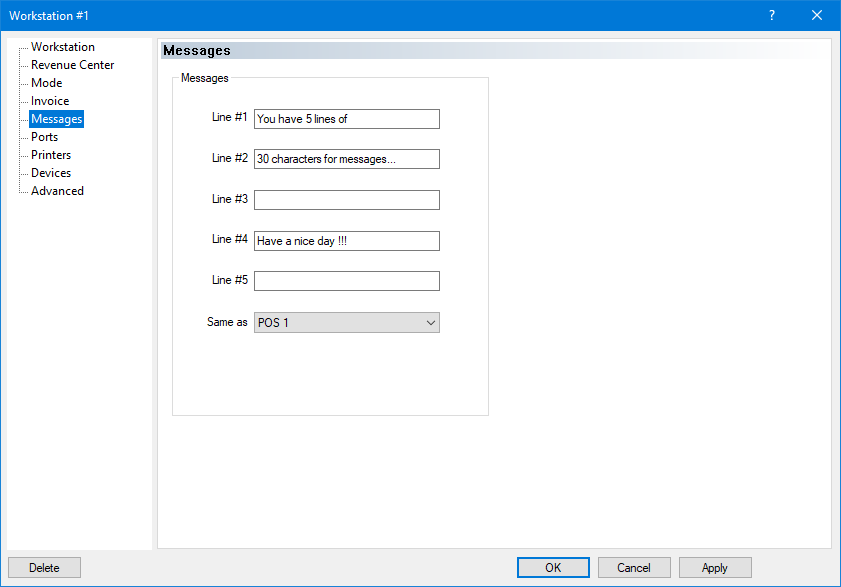This screenshot has width=841, height=587.
Task: Click the empty Line #5 field
Action: click(x=346, y=281)
